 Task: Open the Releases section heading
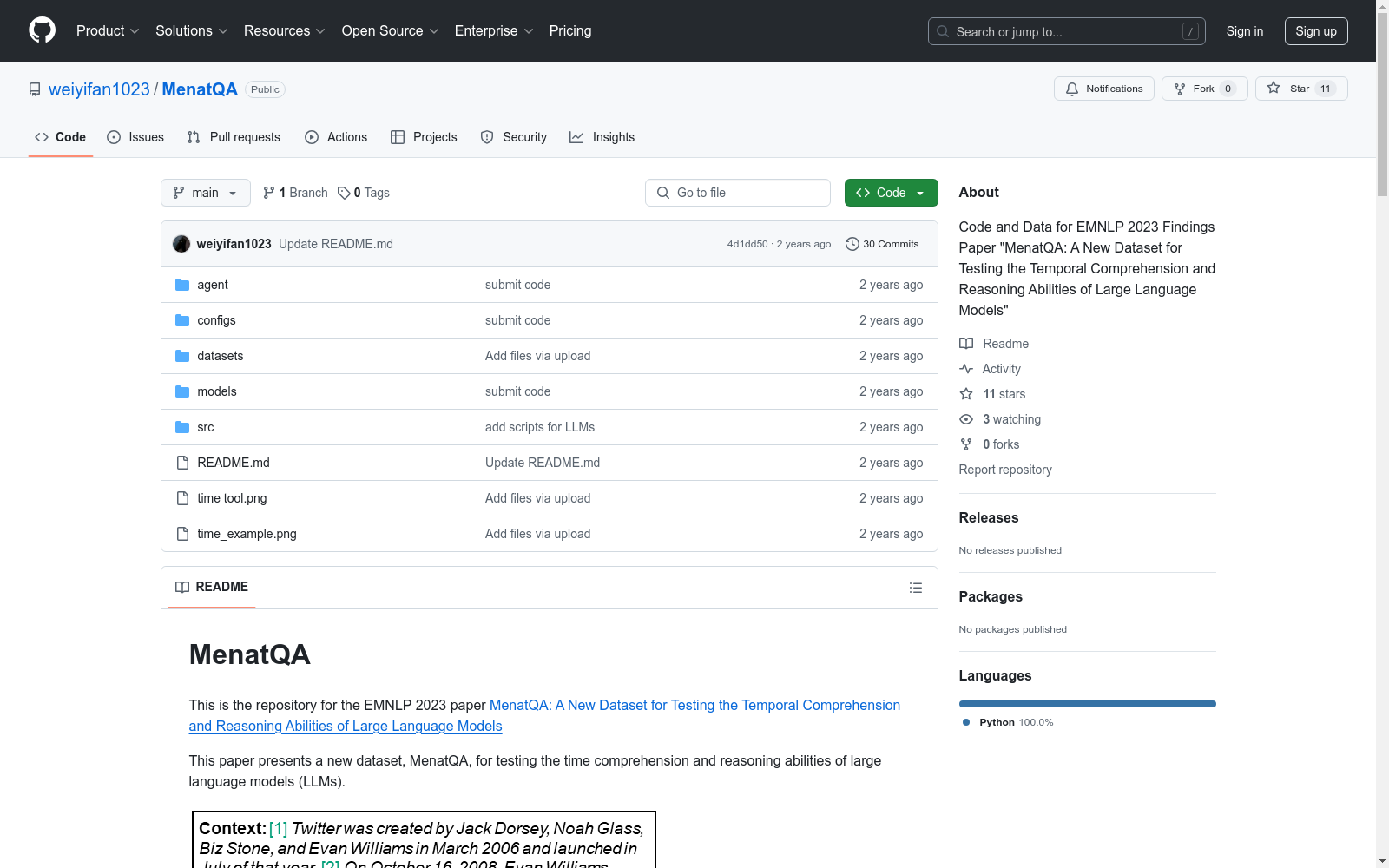pos(989,517)
